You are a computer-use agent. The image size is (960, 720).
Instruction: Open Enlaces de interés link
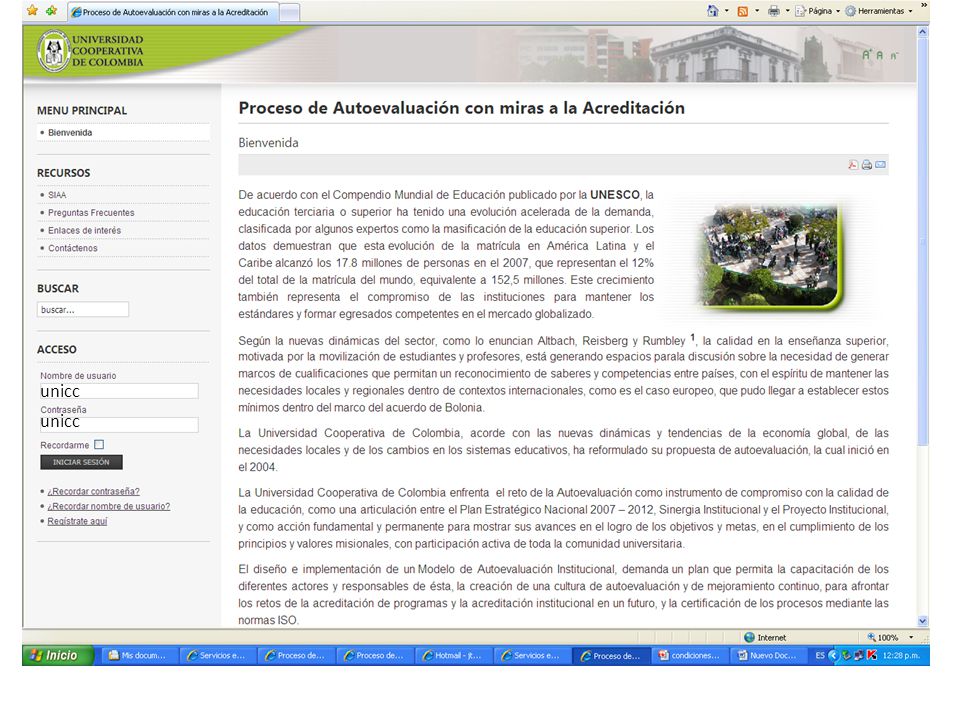pos(84,230)
